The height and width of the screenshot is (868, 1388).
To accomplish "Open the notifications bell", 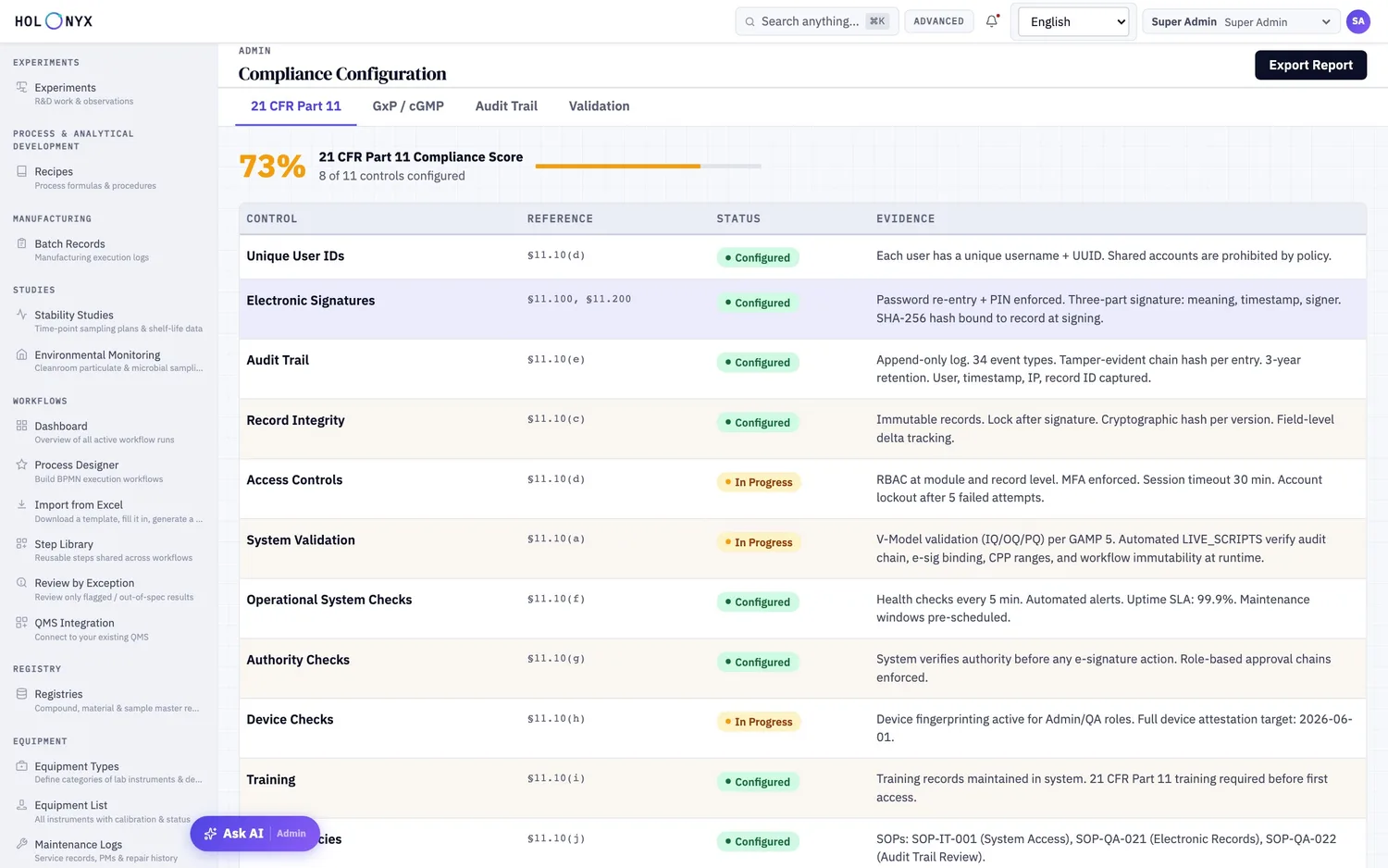I will coord(992,21).
